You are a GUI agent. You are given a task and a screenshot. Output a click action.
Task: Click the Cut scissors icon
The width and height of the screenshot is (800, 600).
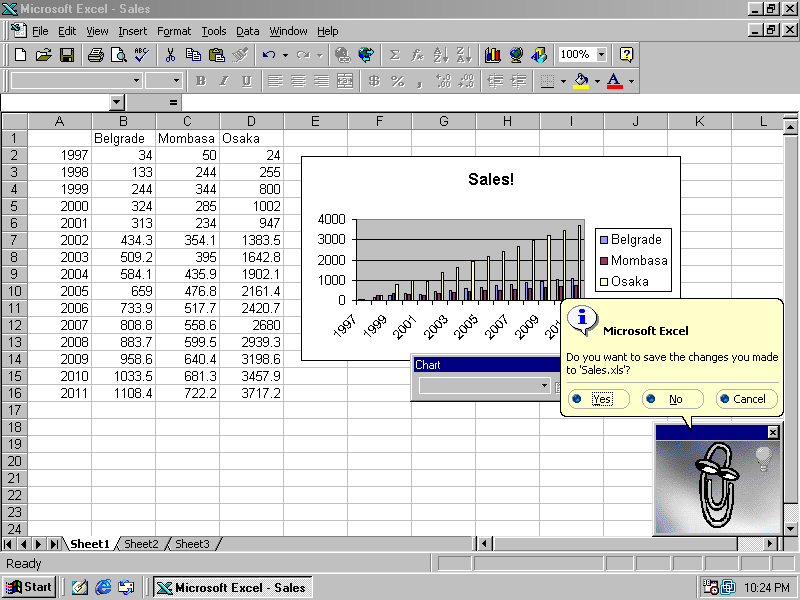coord(170,55)
